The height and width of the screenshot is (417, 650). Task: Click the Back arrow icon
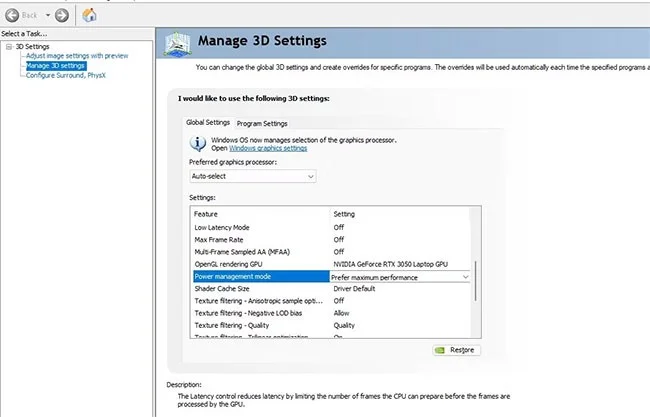[x=11, y=15]
